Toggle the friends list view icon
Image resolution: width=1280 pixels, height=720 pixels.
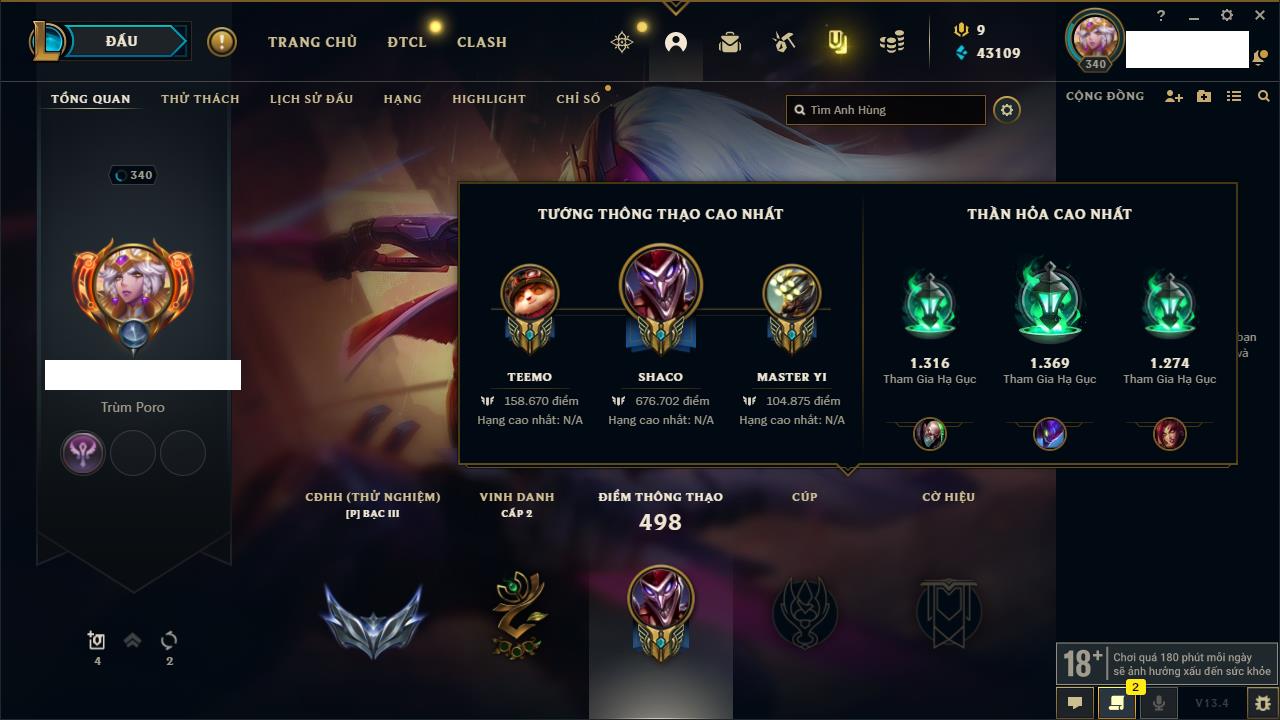coord(1234,96)
